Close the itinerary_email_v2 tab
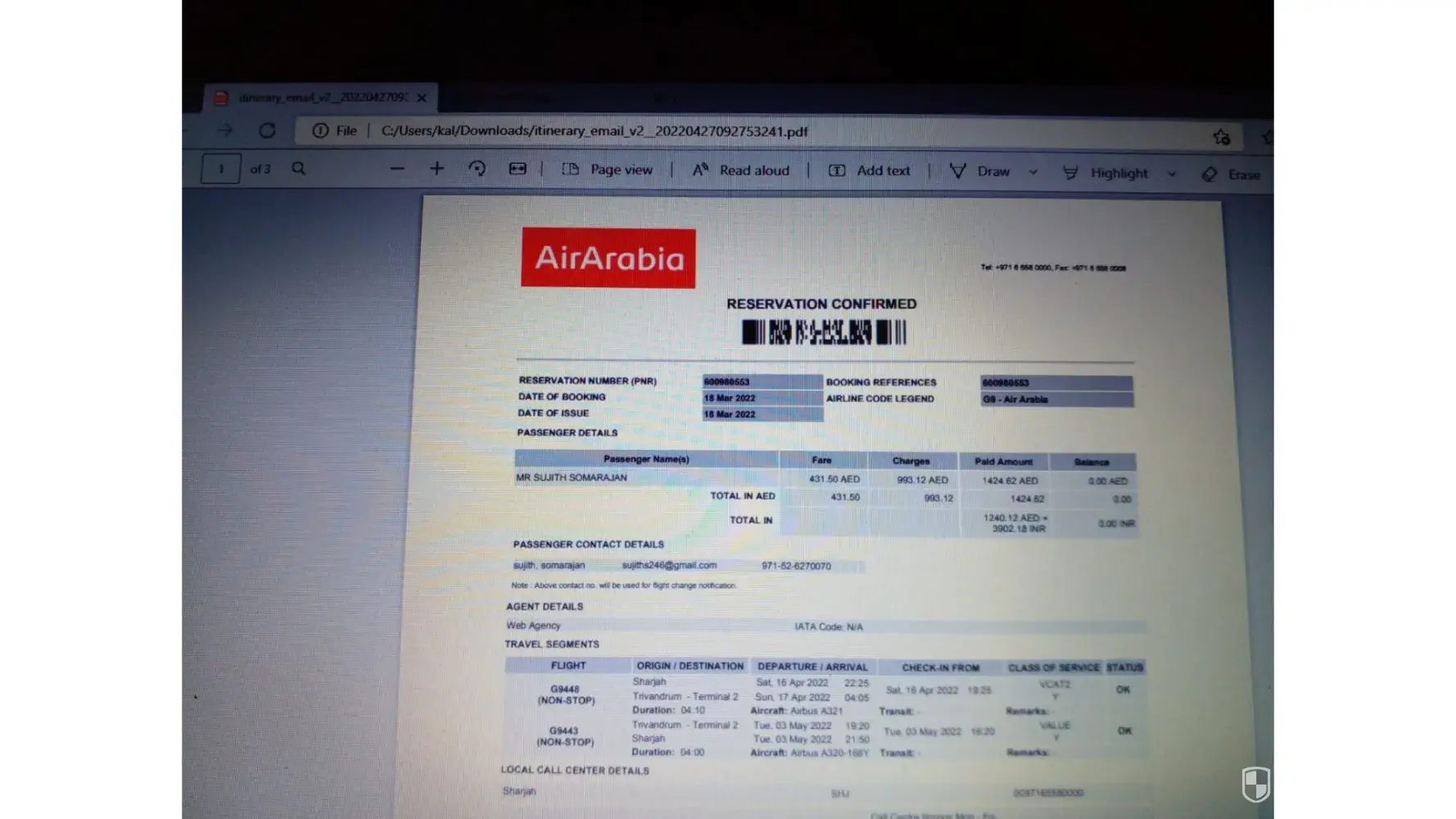The height and width of the screenshot is (819, 1456). coord(422,97)
